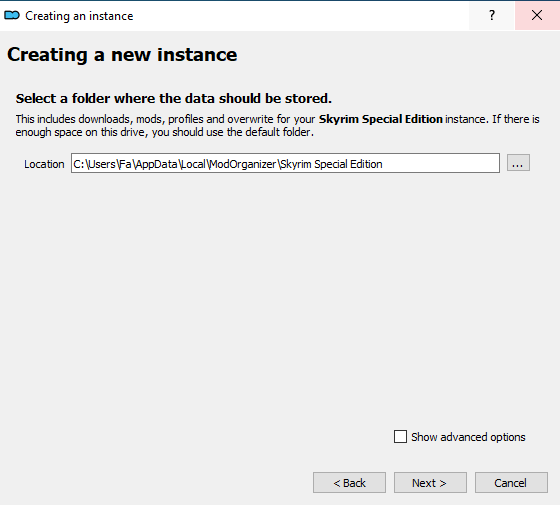Click the "Show advanced options" label text
Viewport: 560px width, 505px height.
click(468, 437)
